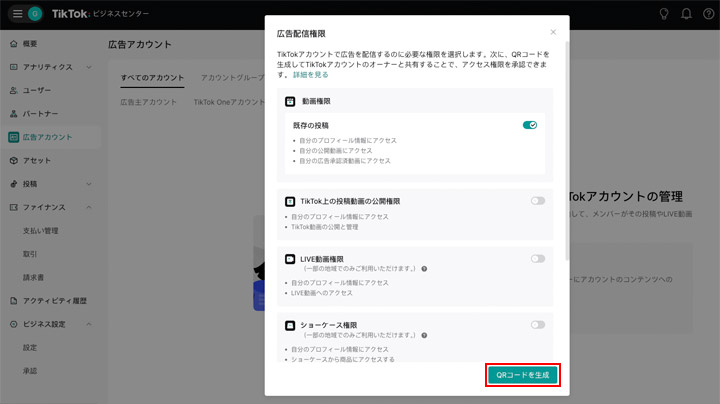Enable the TikTok上の投稿動画の公開権限 toggle

point(538,201)
